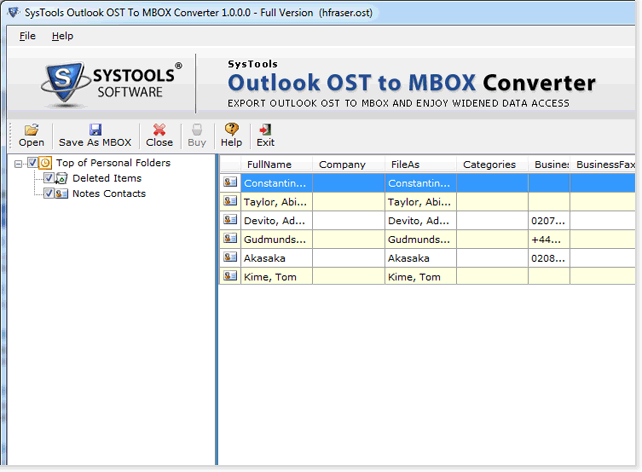Select the Kime, Tom FullName cell

click(x=277, y=277)
